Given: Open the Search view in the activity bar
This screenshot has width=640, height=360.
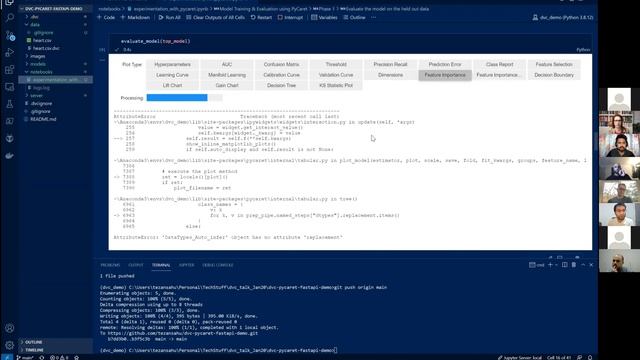Looking at the screenshot, I should pos(9,18).
